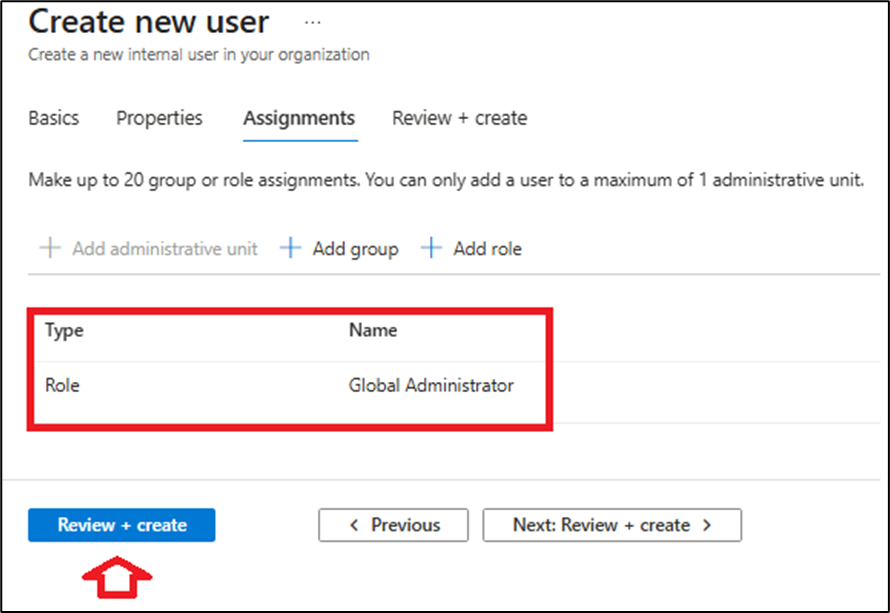Click the plus icon beside Add administrative unit

[x=49, y=249]
